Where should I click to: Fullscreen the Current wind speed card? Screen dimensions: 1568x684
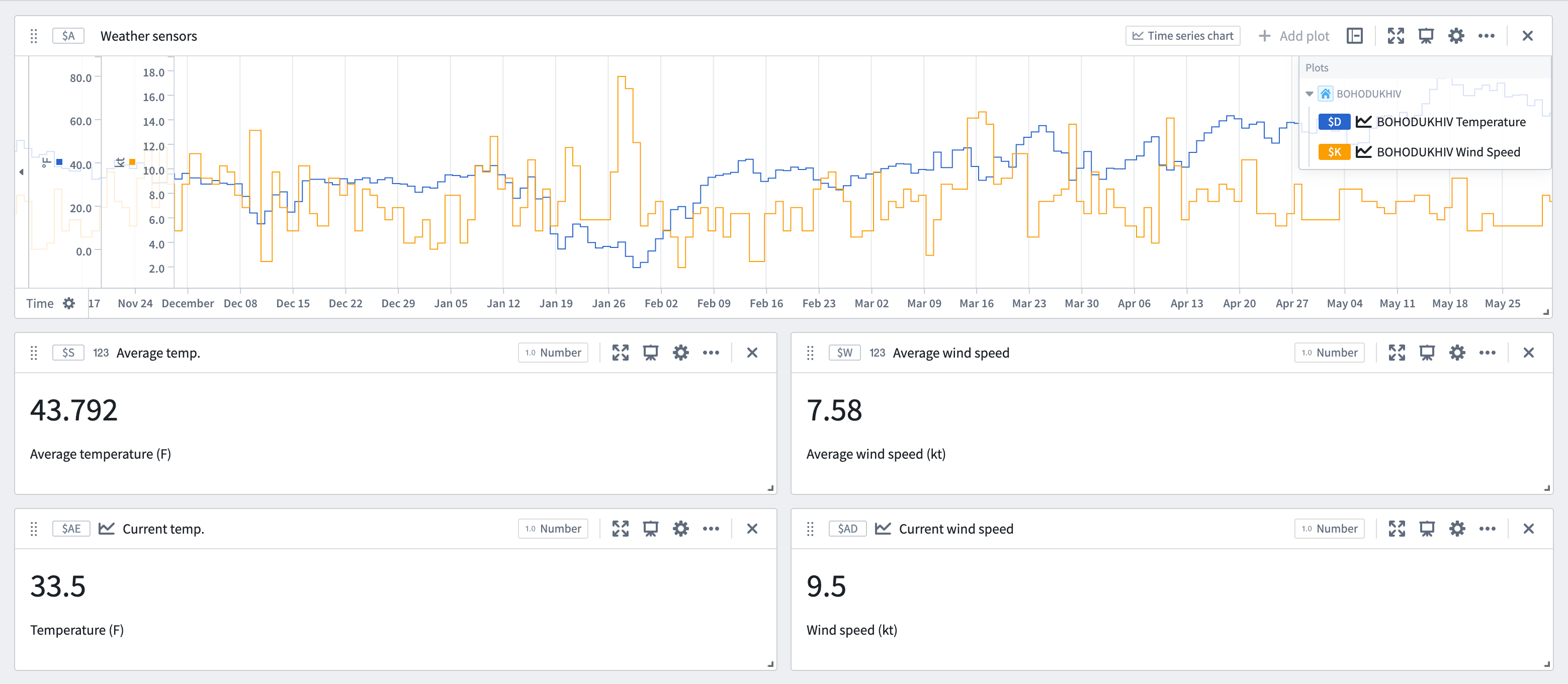coord(1397,529)
